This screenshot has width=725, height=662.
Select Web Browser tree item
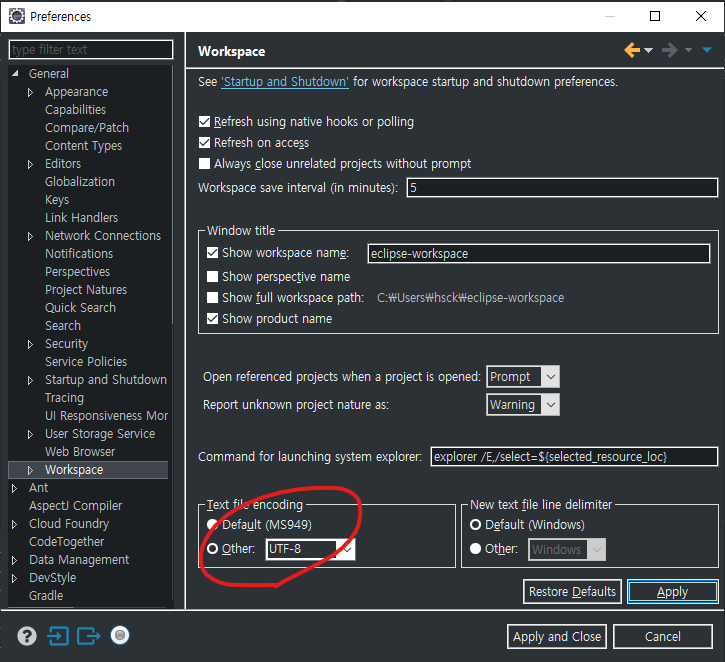pyautogui.click(x=80, y=452)
